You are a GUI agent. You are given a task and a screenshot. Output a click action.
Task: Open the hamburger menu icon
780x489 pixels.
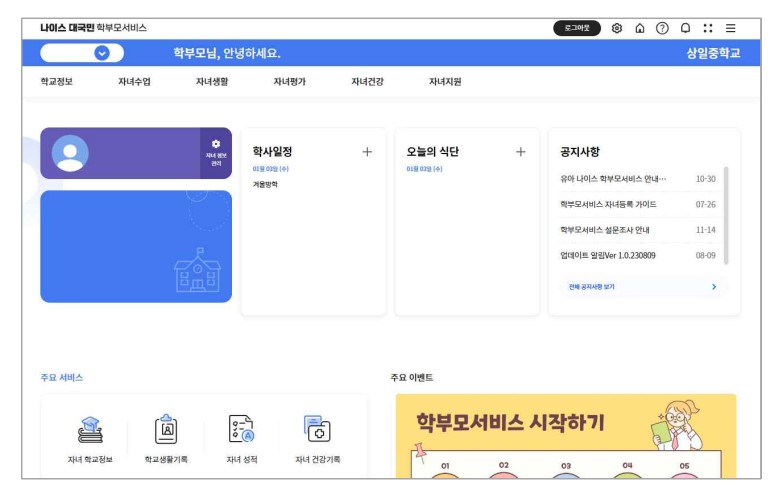tap(730, 28)
